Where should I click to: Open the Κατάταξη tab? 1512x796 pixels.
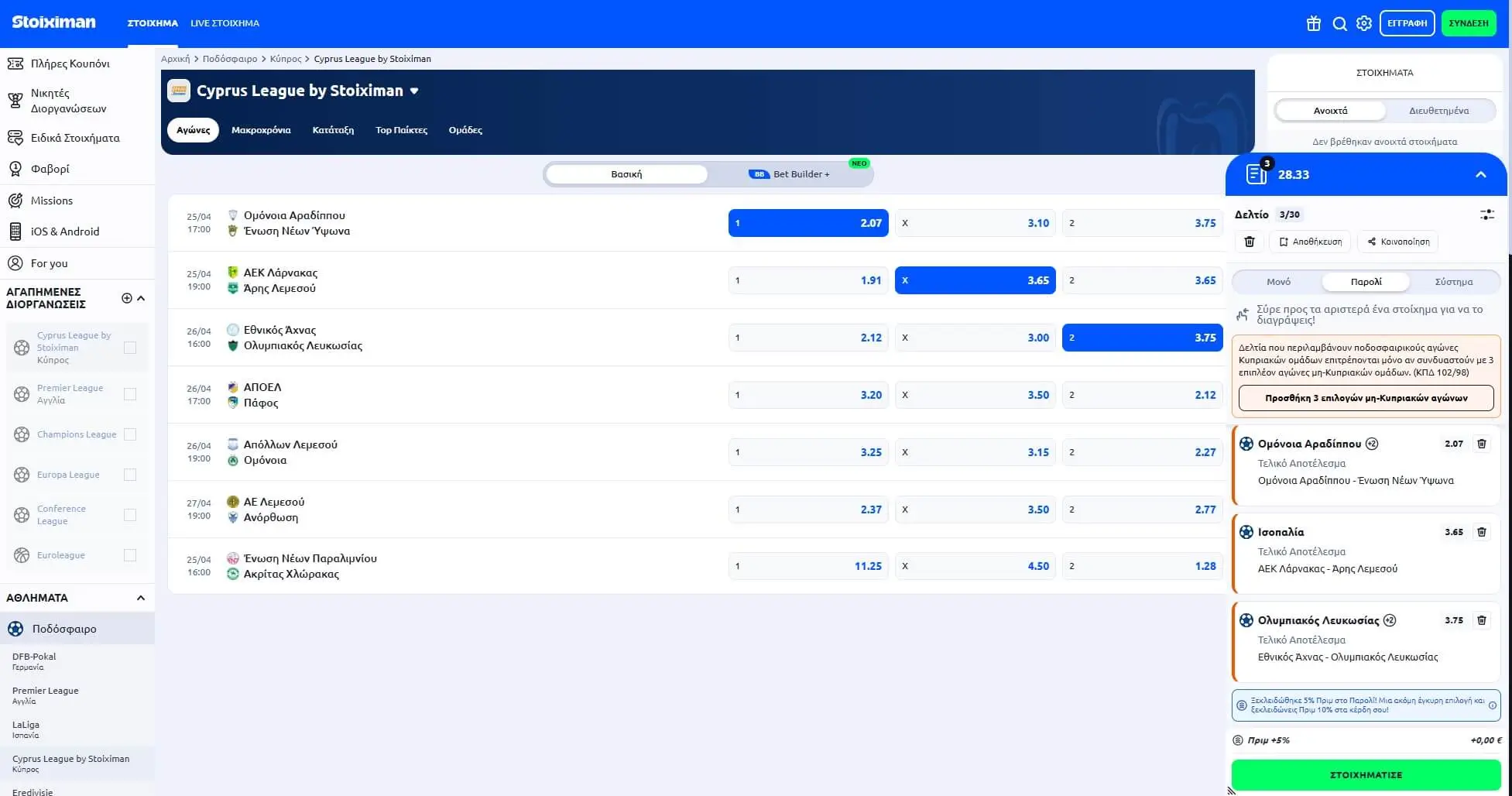333,130
